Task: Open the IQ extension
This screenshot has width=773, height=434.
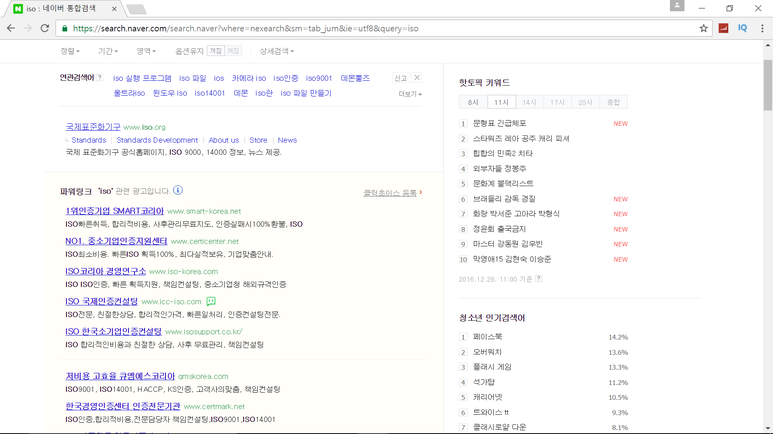Action: 742,28
